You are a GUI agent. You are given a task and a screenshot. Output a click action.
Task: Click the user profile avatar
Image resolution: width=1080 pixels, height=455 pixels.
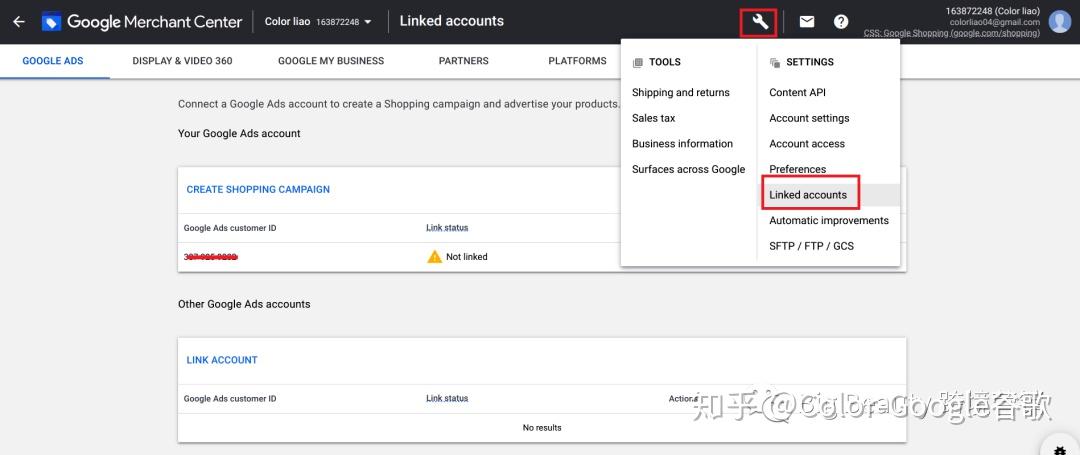pos(1059,21)
